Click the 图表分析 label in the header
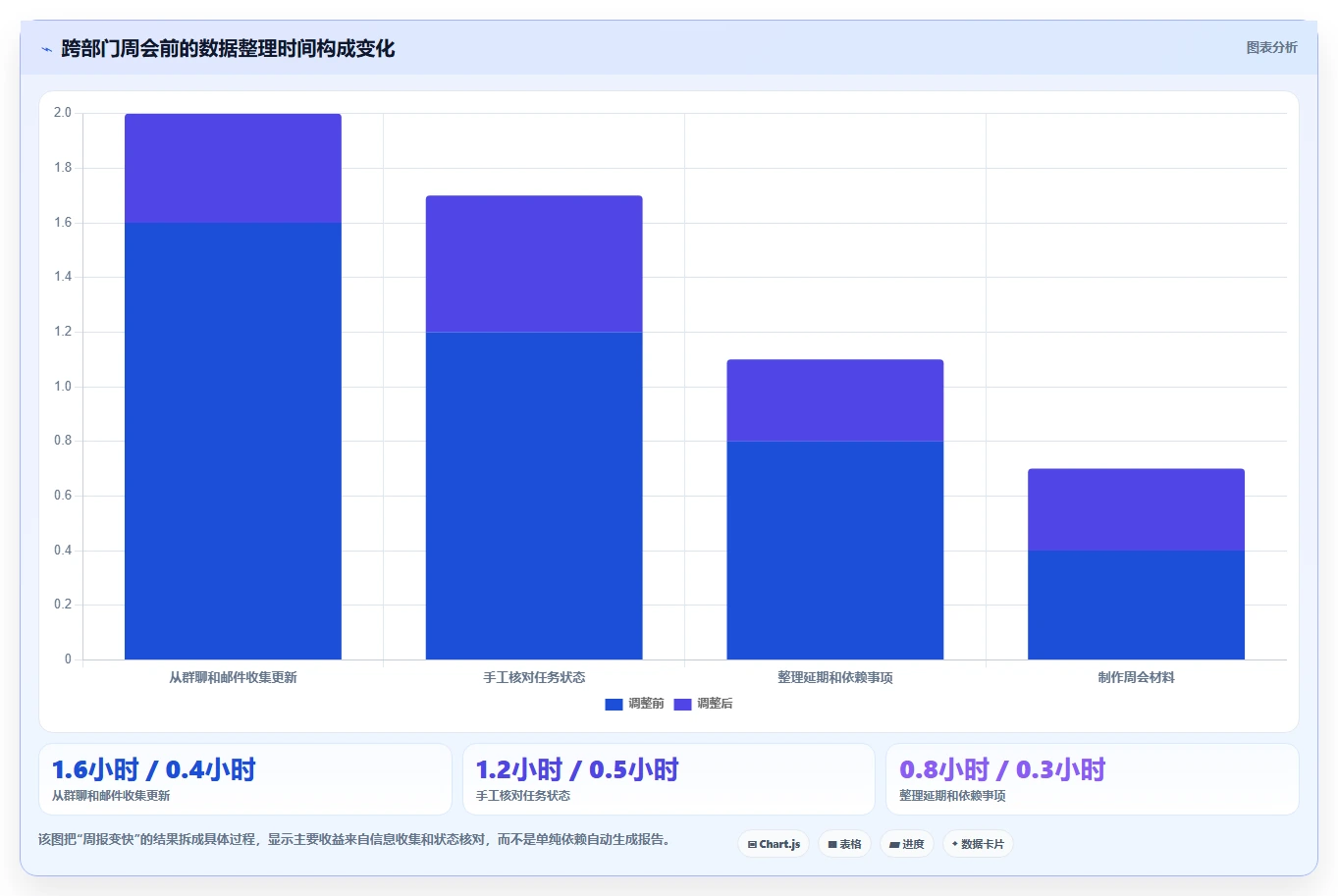 (1271, 47)
